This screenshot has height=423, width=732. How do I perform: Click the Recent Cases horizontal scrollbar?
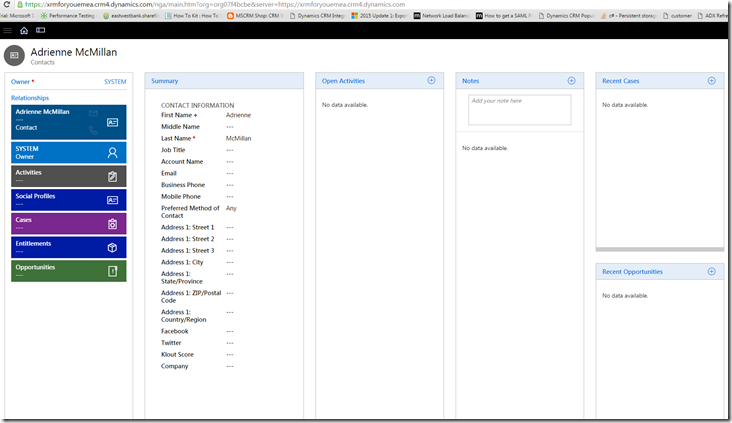[660, 249]
